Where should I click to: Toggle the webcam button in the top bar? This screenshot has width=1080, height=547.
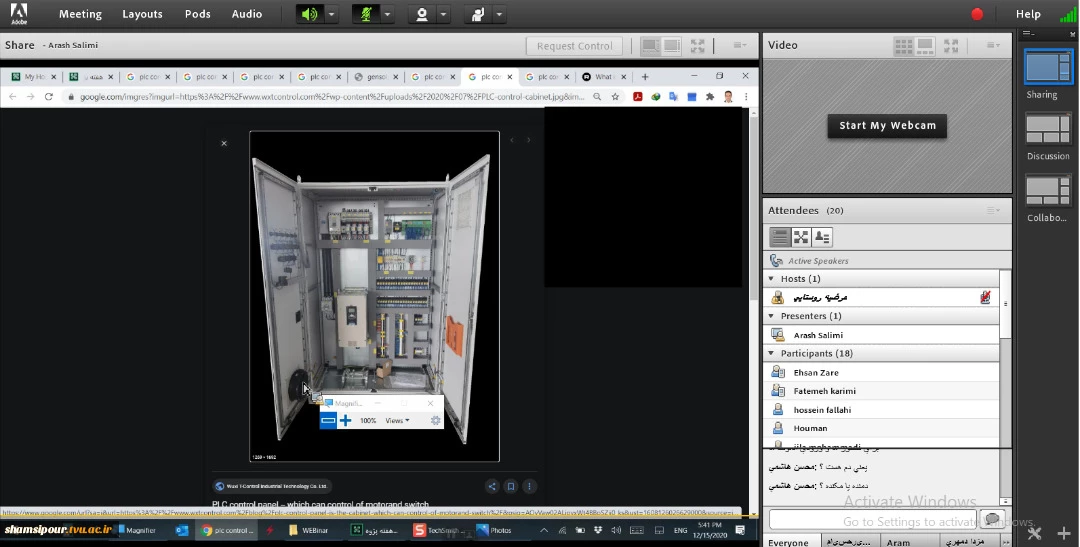[422, 14]
